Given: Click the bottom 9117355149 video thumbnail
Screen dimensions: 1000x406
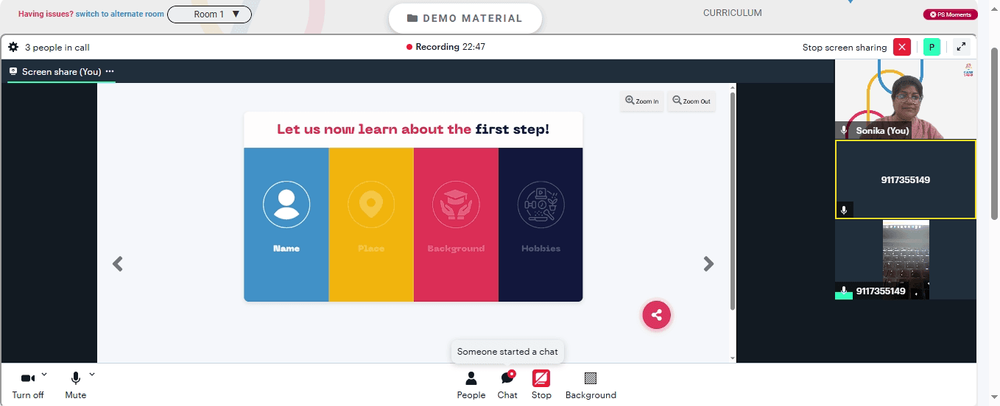Looking at the screenshot, I should click(x=905, y=259).
